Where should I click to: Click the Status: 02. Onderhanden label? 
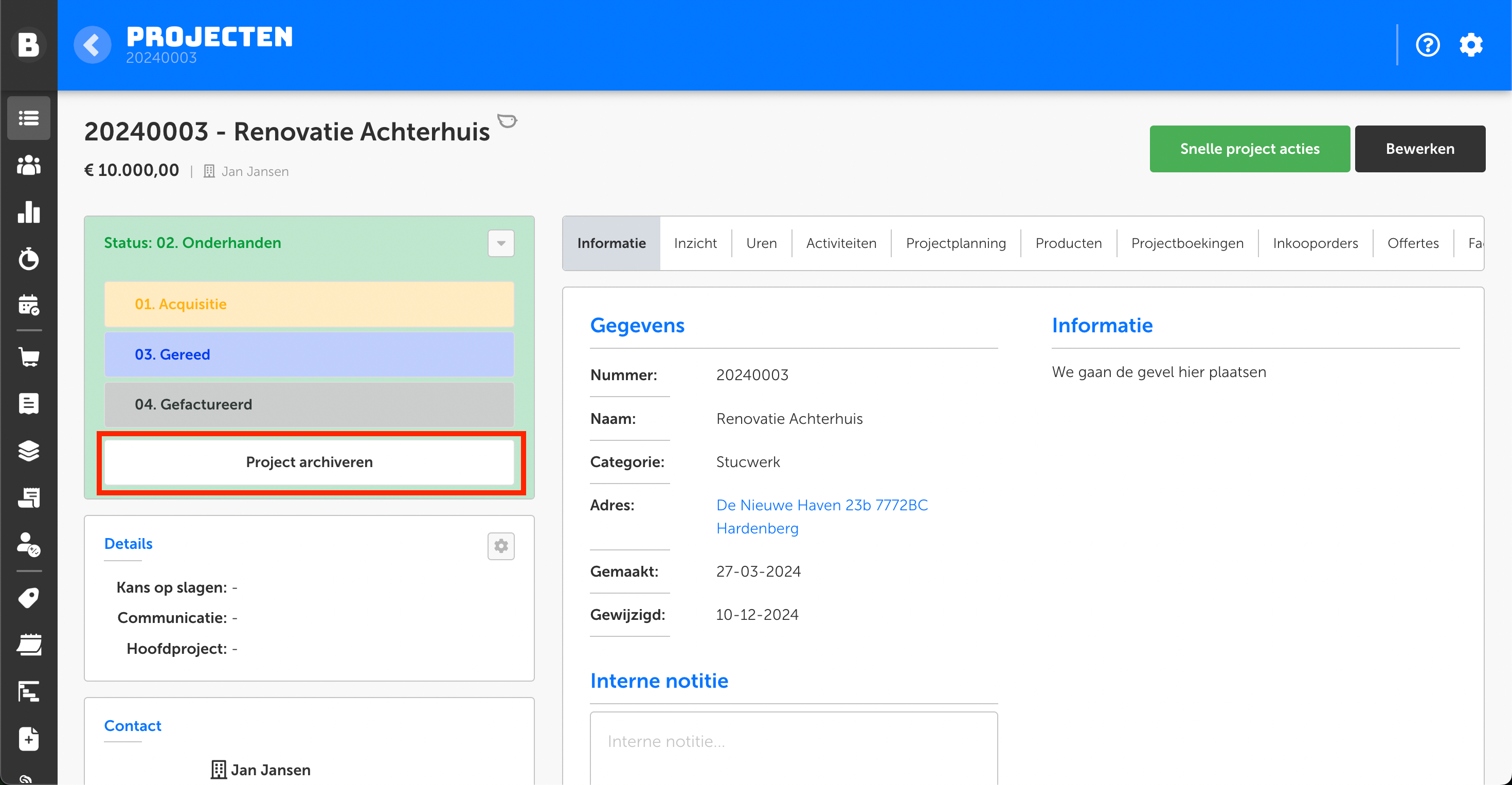[x=192, y=242]
